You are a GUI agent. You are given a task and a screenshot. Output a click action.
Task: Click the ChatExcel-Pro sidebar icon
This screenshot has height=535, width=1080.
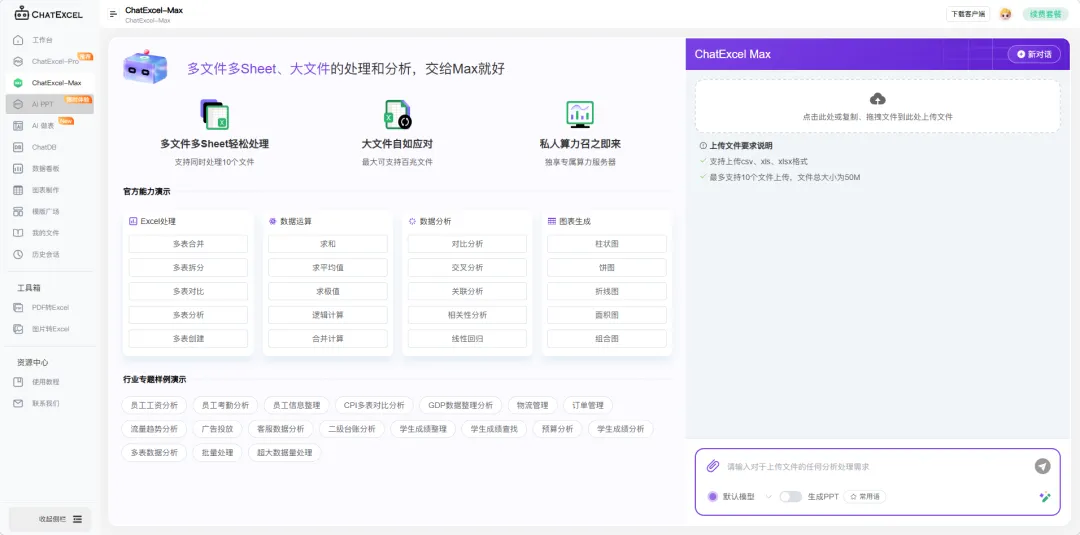19,61
